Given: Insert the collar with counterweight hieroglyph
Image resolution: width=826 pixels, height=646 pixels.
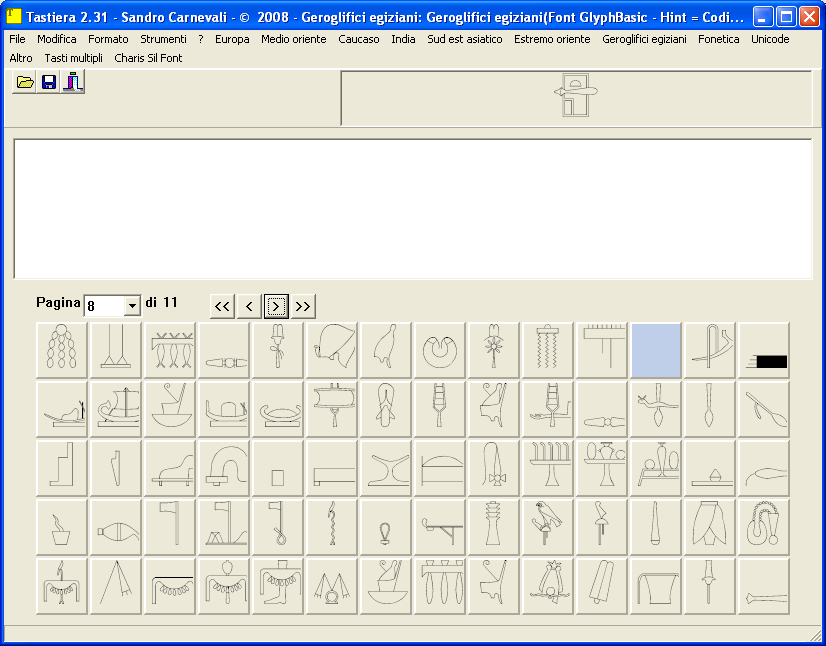Looking at the screenshot, I should tap(764, 527).
